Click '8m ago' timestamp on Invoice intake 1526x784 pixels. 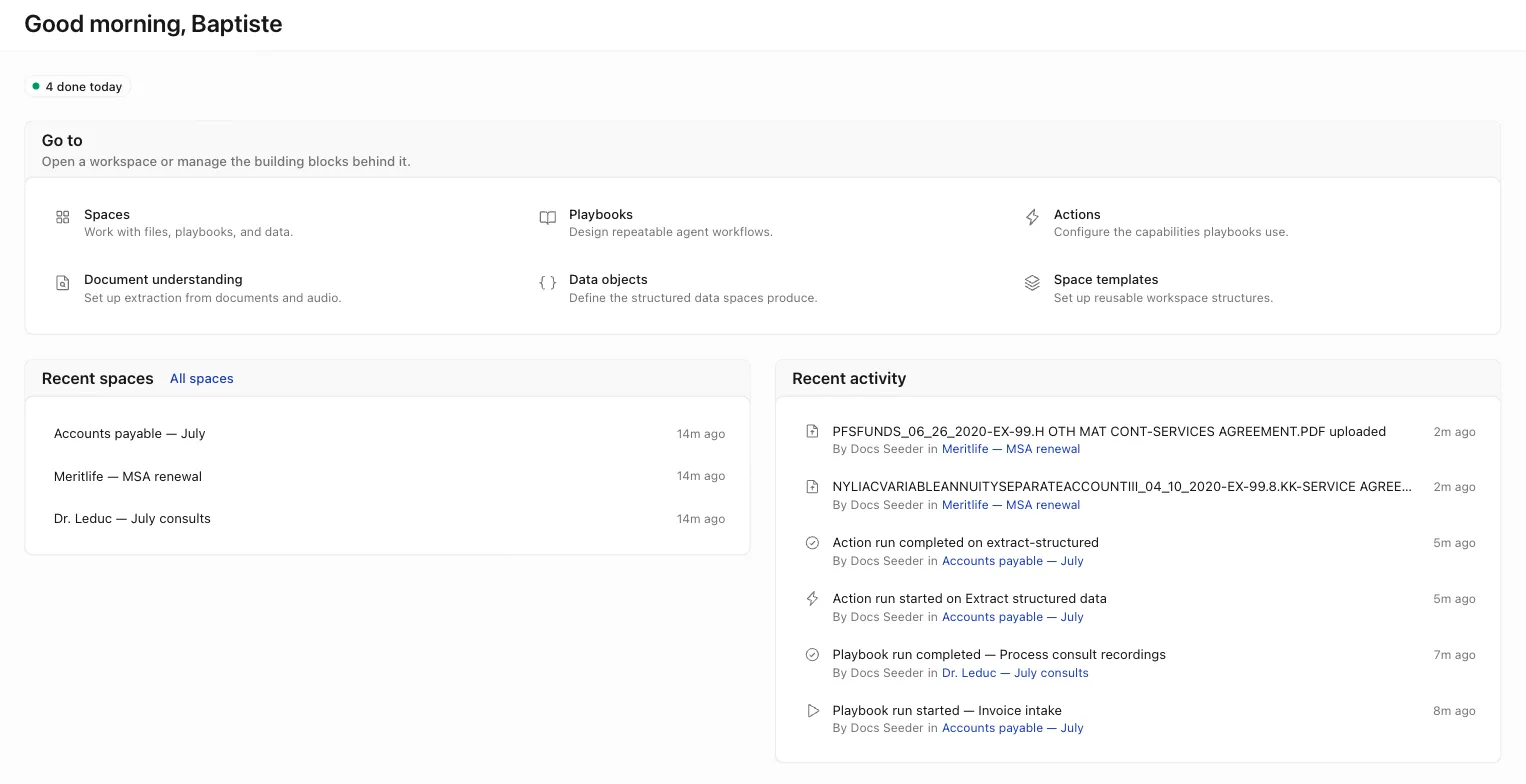1454,711
